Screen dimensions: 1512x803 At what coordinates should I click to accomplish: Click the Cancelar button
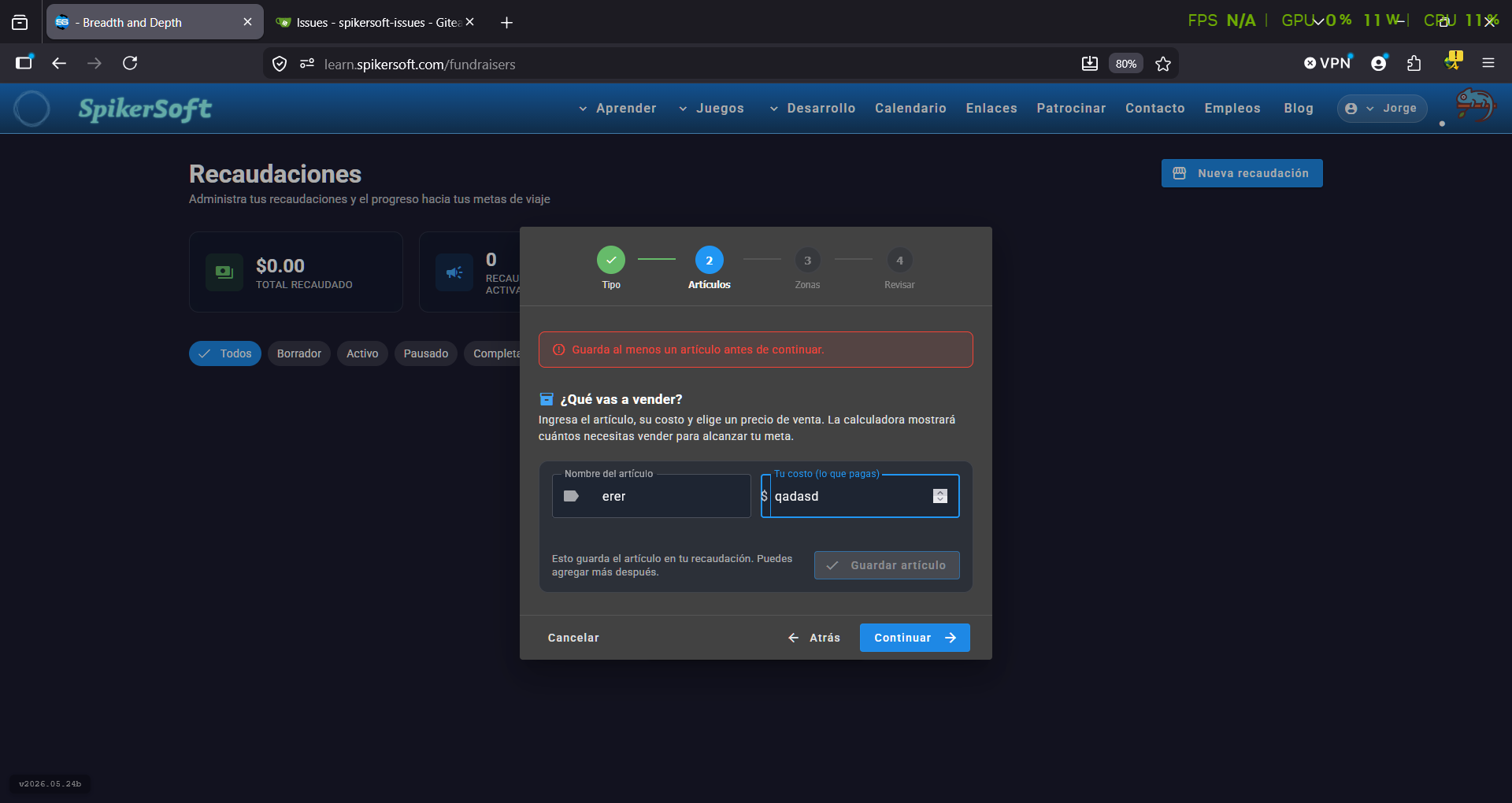coord(573,638)
